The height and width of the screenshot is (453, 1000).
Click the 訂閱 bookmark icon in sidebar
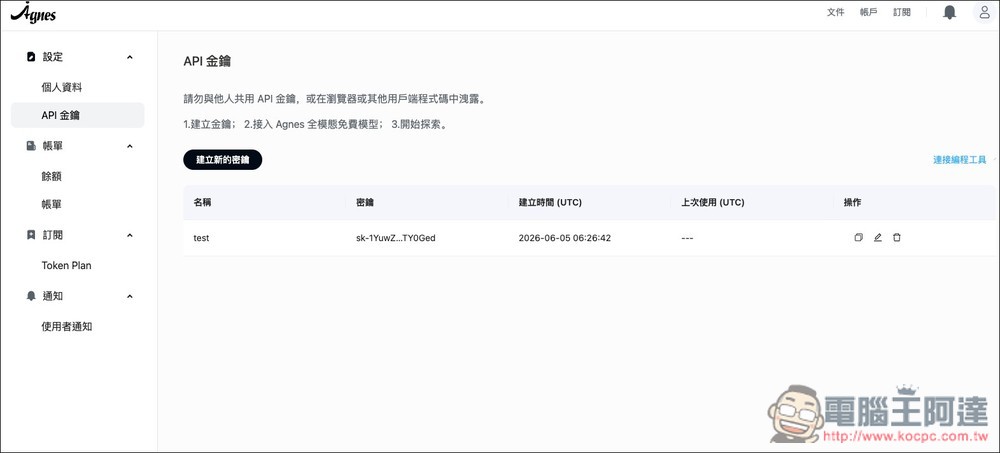(31, 235)
